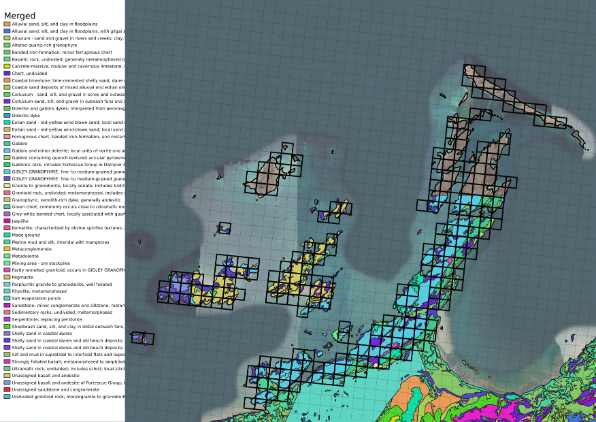
Task: Click the Banded iron-formation legend label
Action: coord(62,52)
